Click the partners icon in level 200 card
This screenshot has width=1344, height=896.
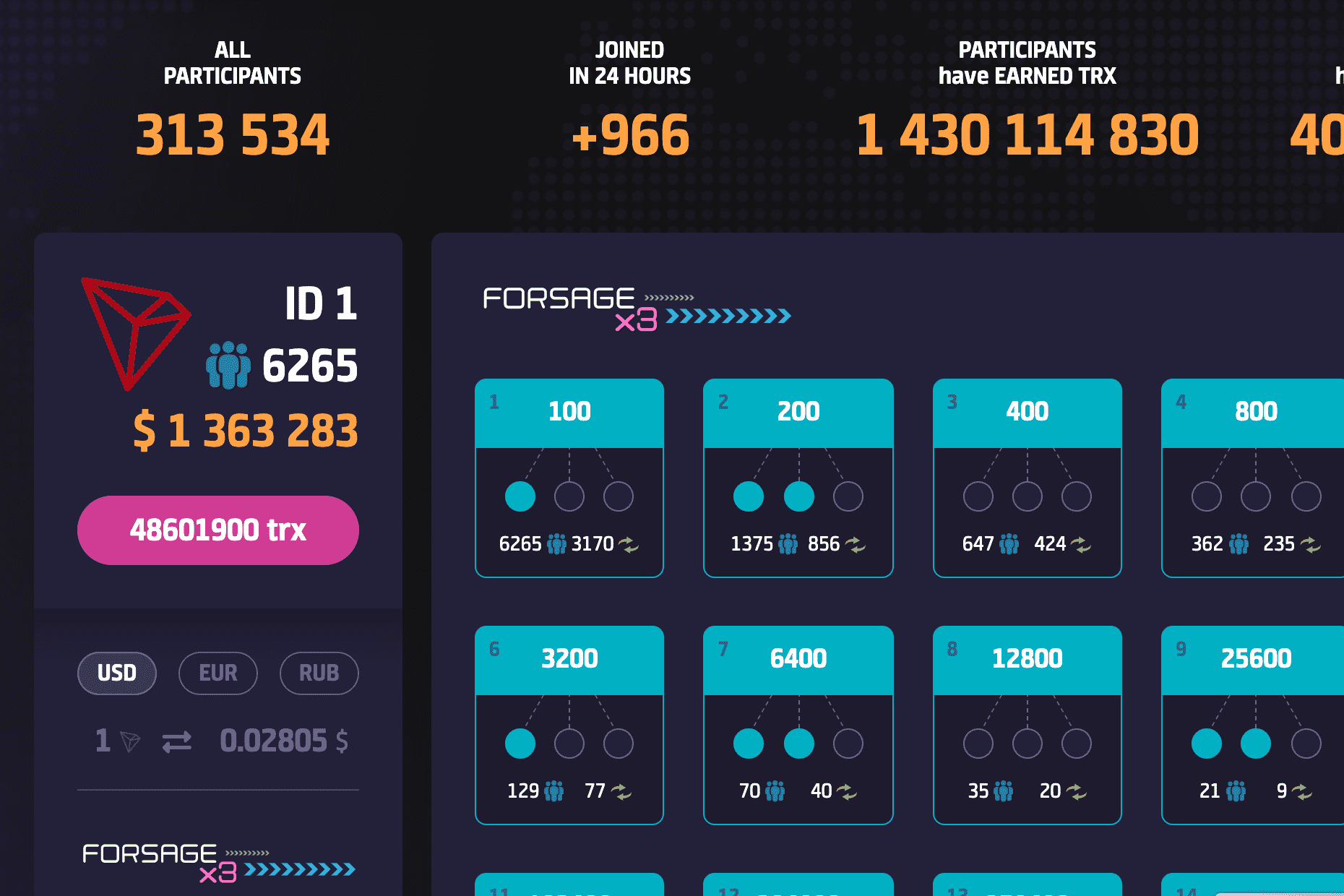coord(790,543)
